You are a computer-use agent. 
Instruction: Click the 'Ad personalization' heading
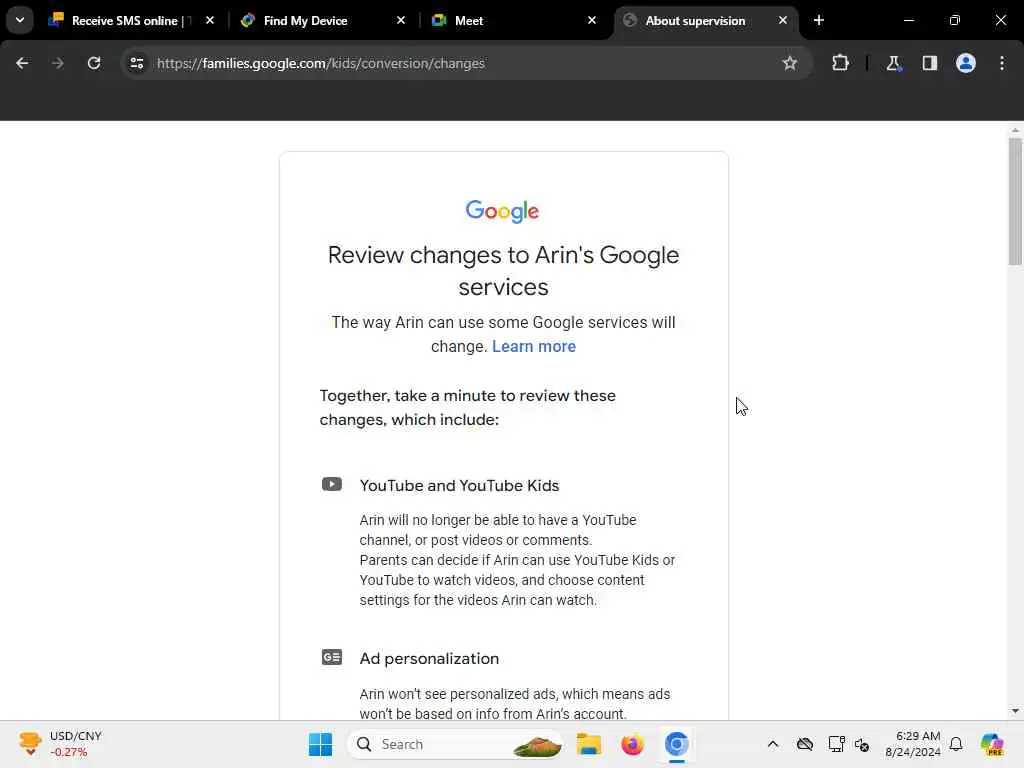[x=429, y=658]
